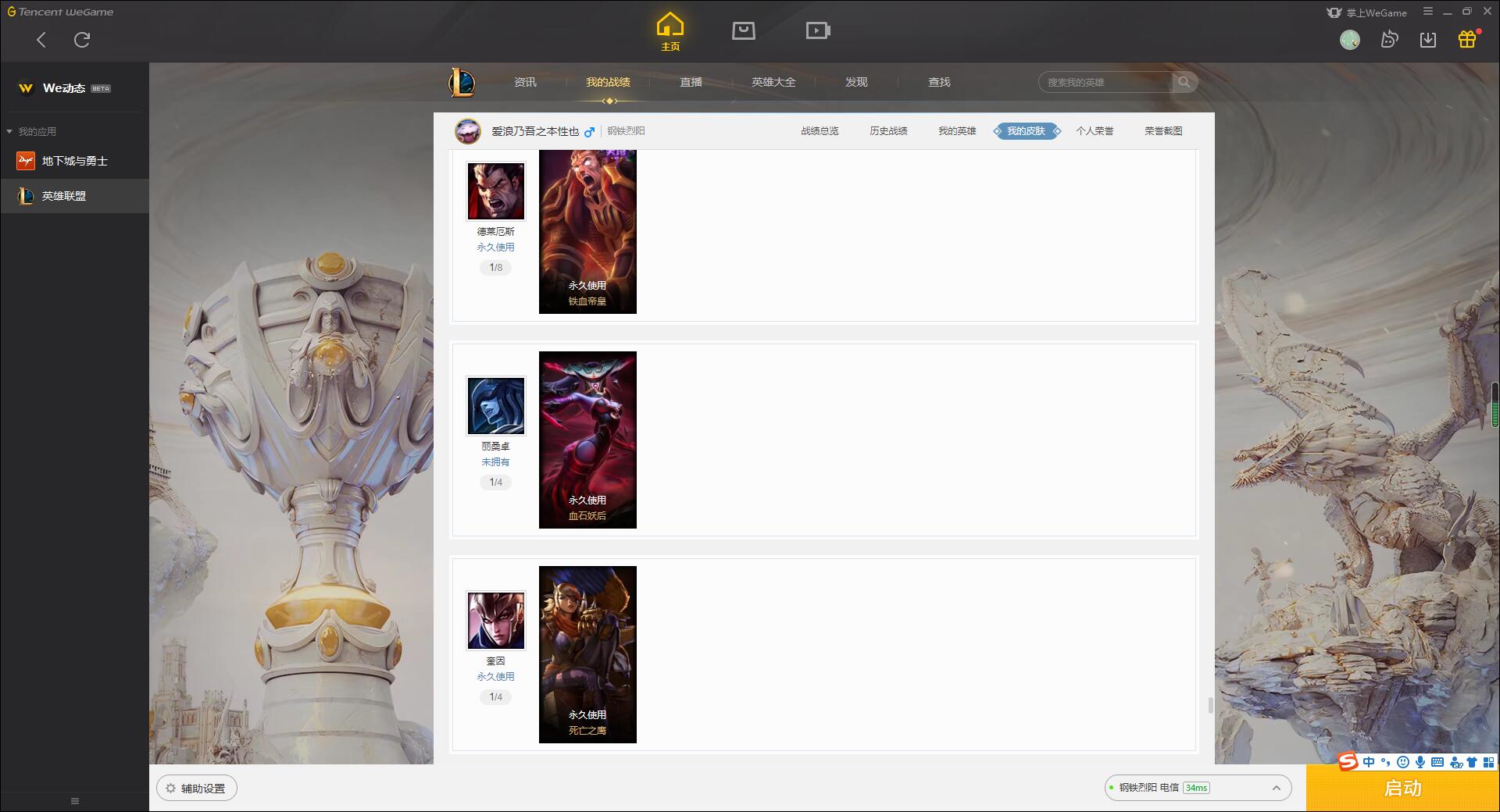
Task: Toggle Sogou punctuation mode icon
Action: [x=1386, y=763]
